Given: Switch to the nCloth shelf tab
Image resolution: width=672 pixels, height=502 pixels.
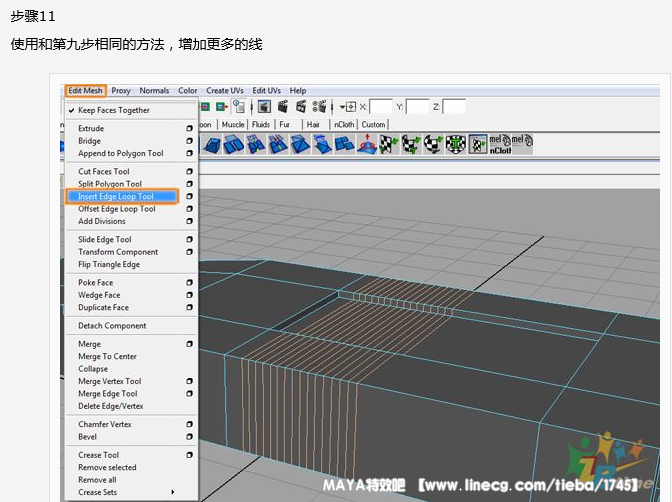Looking at the screenshot, I should pos(343,125).
